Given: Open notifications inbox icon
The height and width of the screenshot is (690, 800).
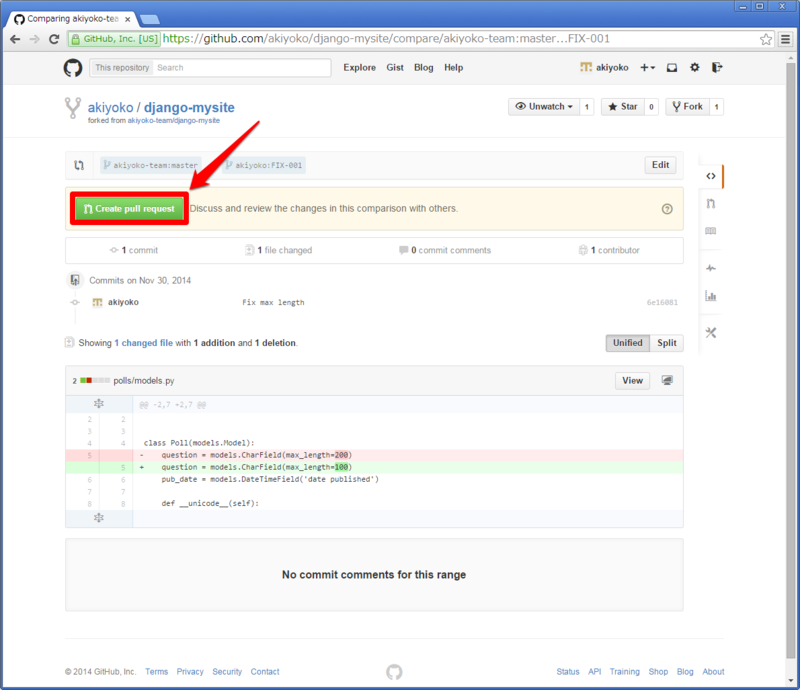Looking at the screenshot, I should (672, 67).
